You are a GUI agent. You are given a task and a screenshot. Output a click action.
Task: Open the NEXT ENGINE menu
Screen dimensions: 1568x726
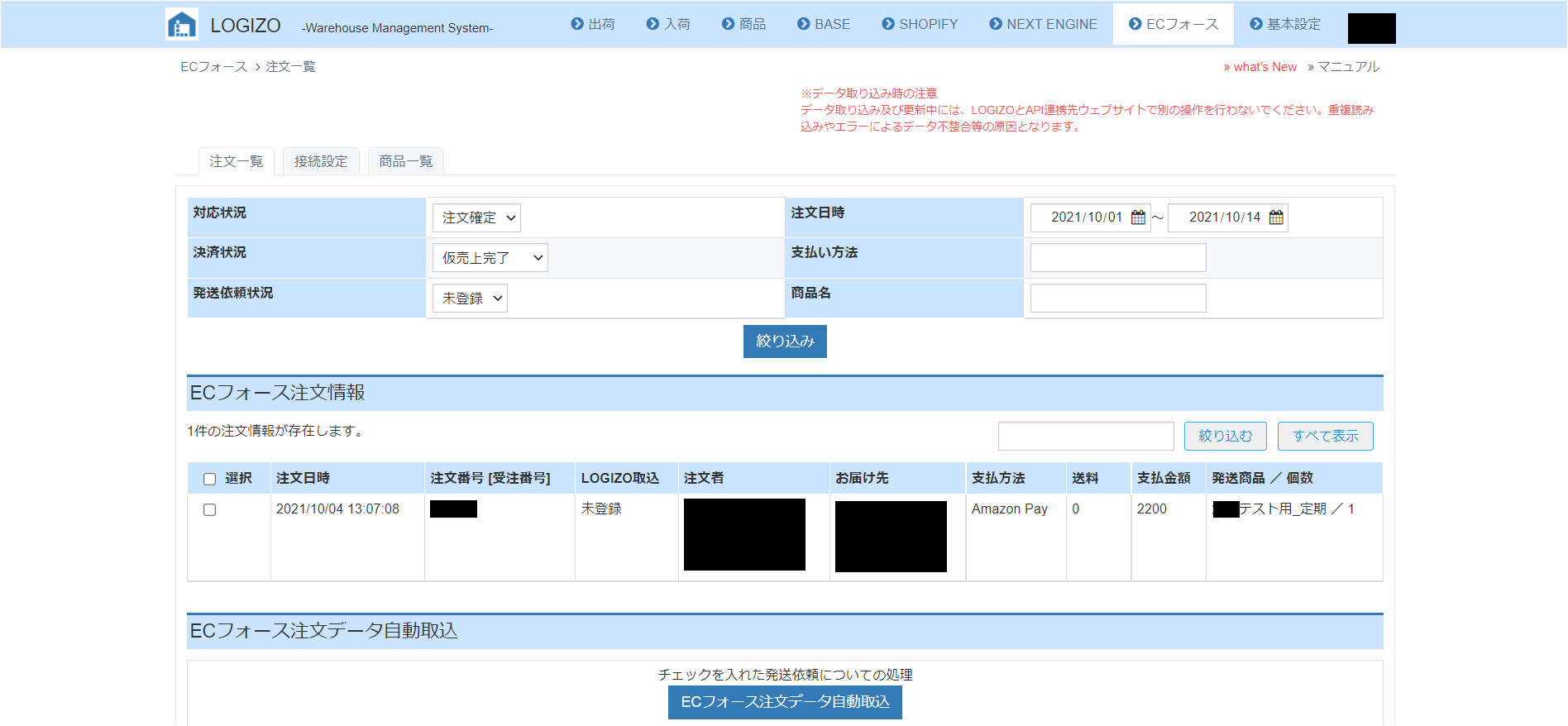click(1043, 24)
